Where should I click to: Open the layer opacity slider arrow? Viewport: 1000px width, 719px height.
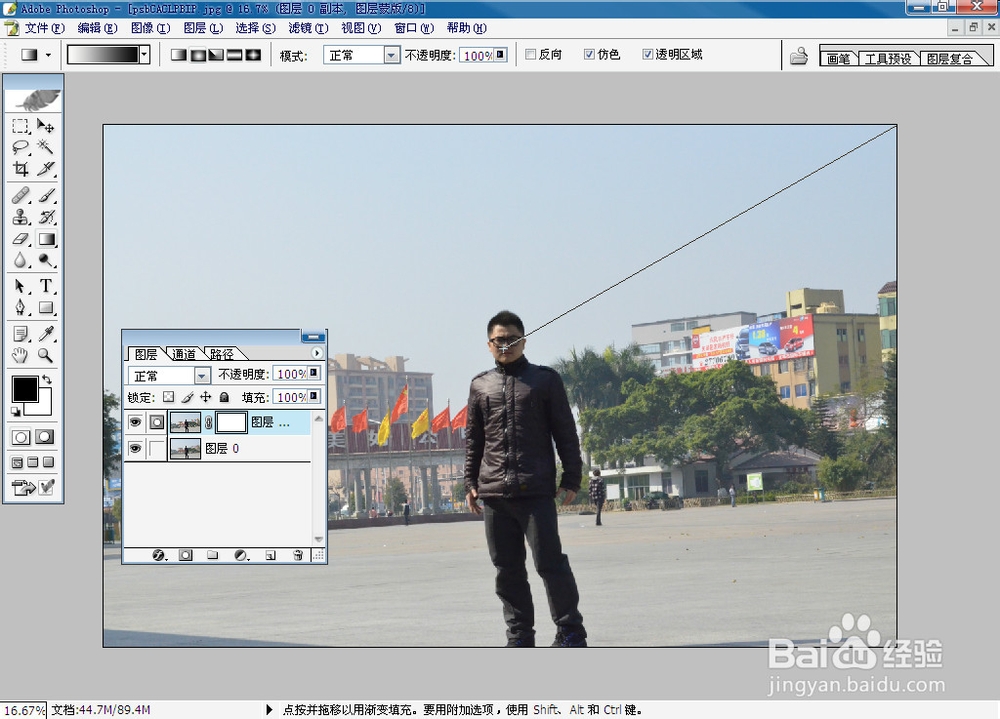[x=314, y=373]
